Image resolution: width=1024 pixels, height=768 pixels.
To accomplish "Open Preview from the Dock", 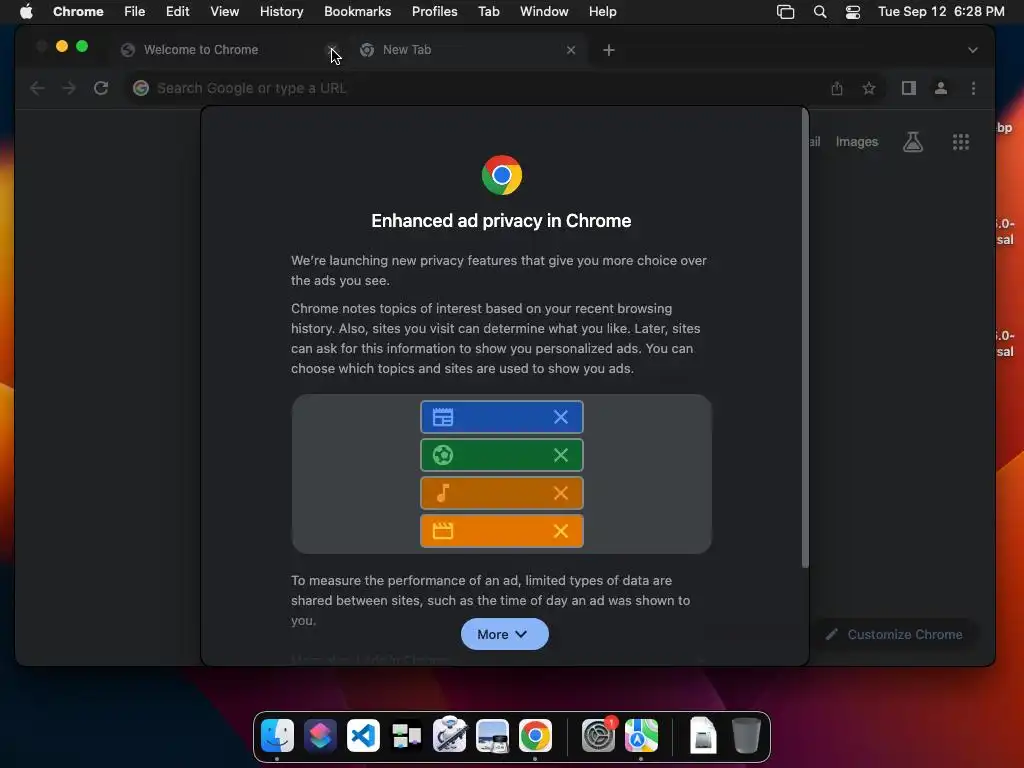I will pos(492,735).
